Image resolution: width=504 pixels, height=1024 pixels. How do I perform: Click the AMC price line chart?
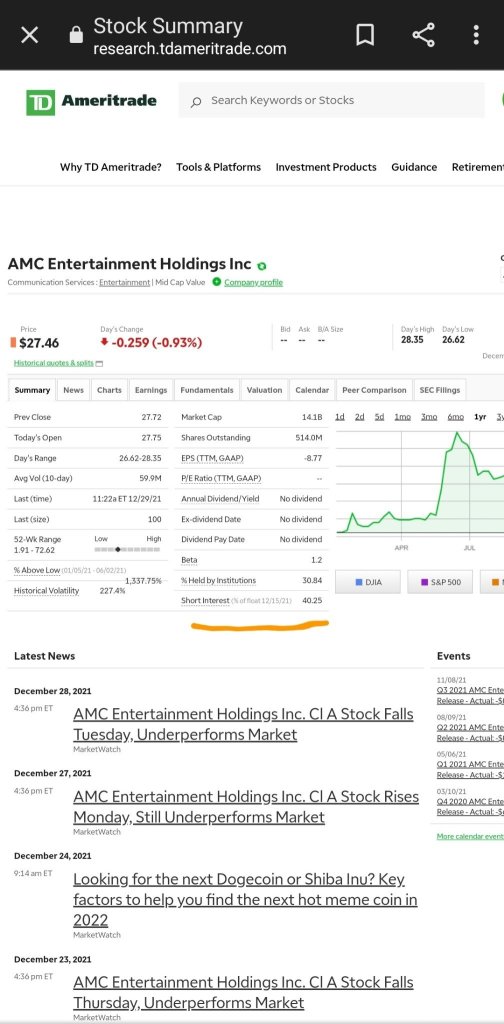pyautogui.click(x=419, y=483)
